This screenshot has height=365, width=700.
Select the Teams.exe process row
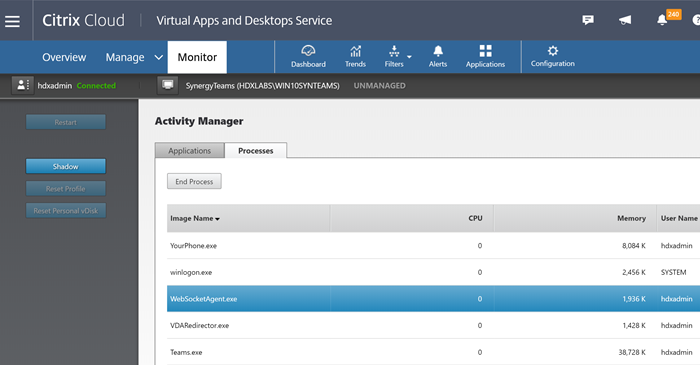[x=433, y=352]
